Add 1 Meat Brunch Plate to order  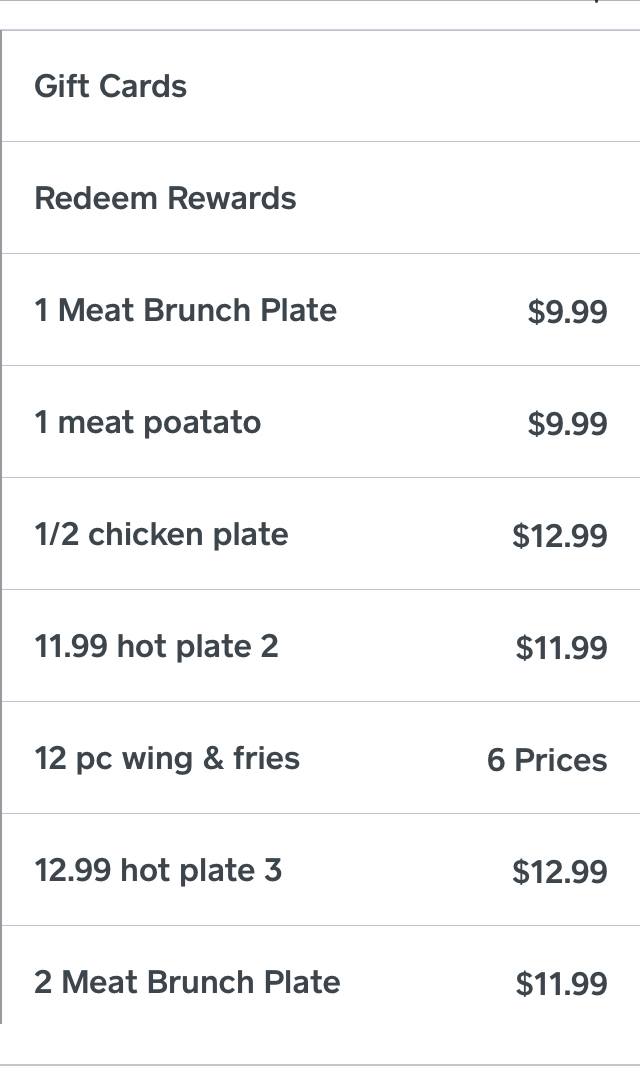pos(185,310)
